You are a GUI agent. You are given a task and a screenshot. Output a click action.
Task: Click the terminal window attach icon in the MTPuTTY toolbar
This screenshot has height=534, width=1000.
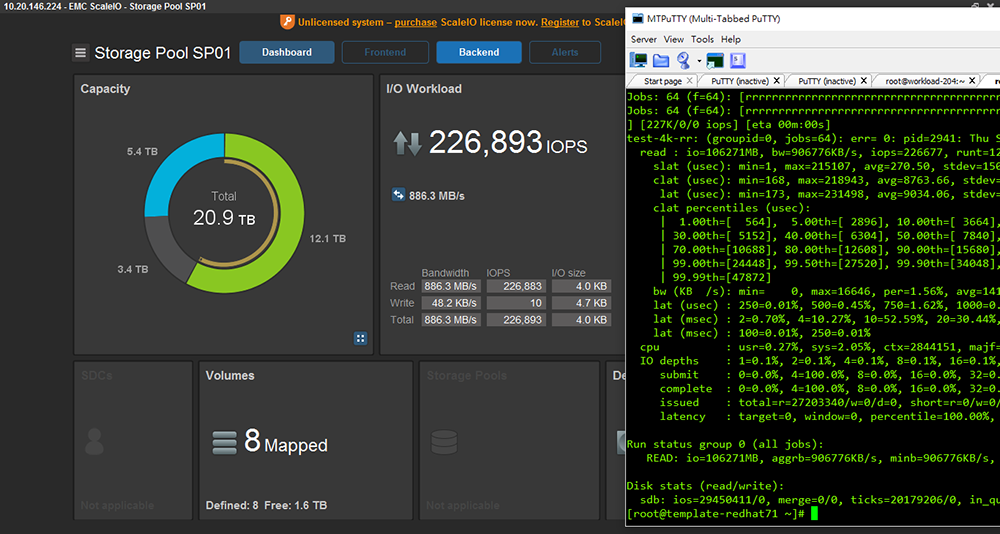pyautogui.click(x=715, y=61)
